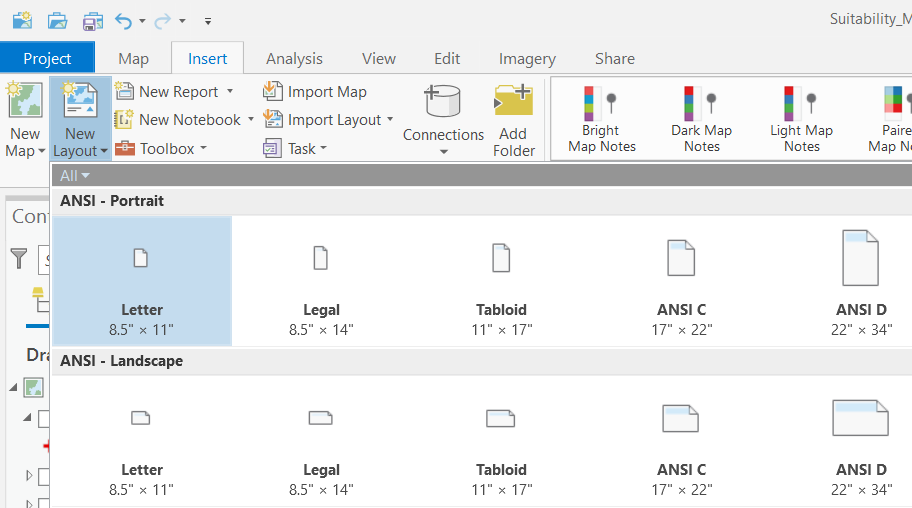Click the Undo arrow in quick access toolbar
912x508 pixels.
click(123, 20)
